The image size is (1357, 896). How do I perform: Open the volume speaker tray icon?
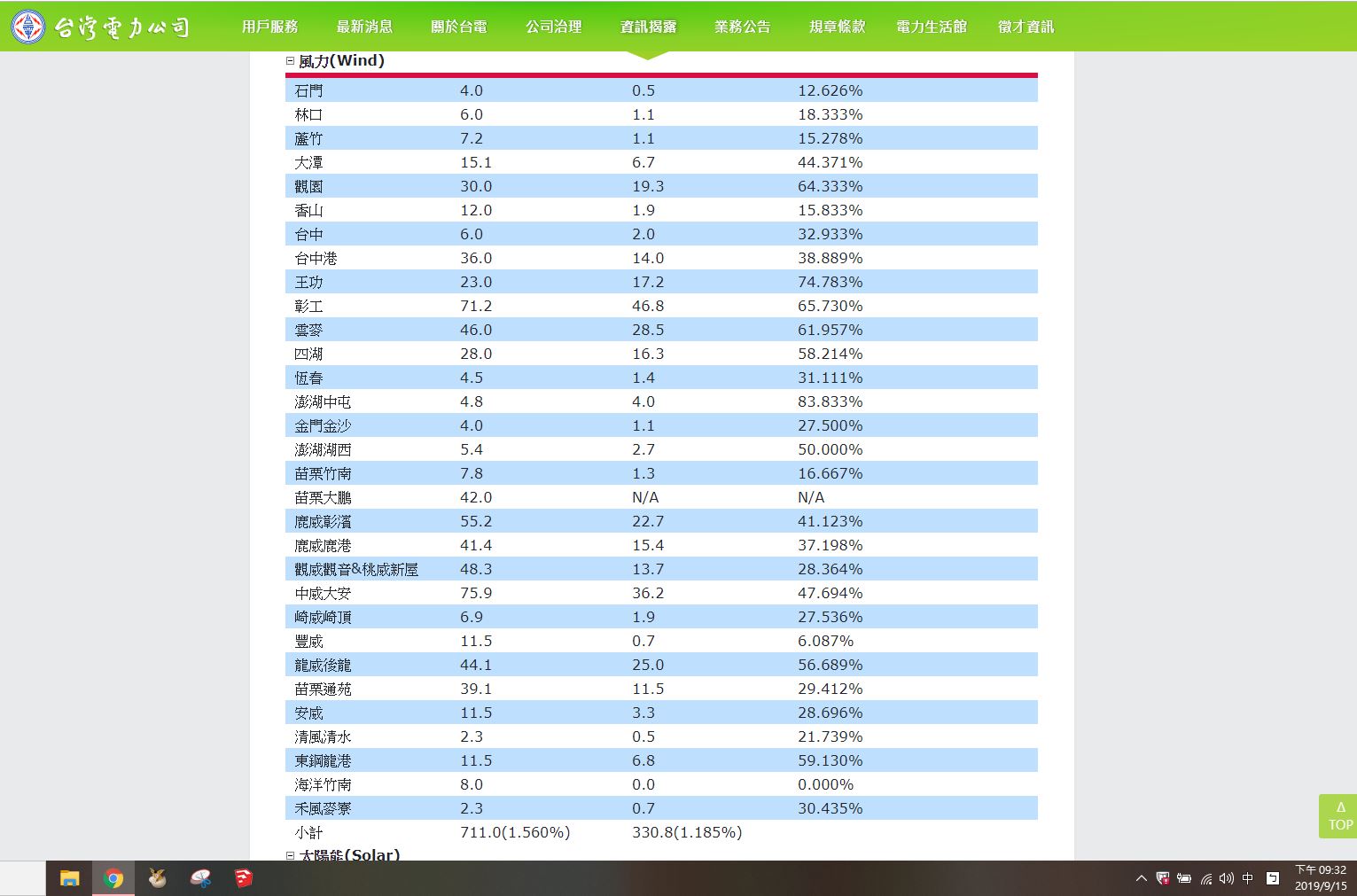coord(1227,878)
